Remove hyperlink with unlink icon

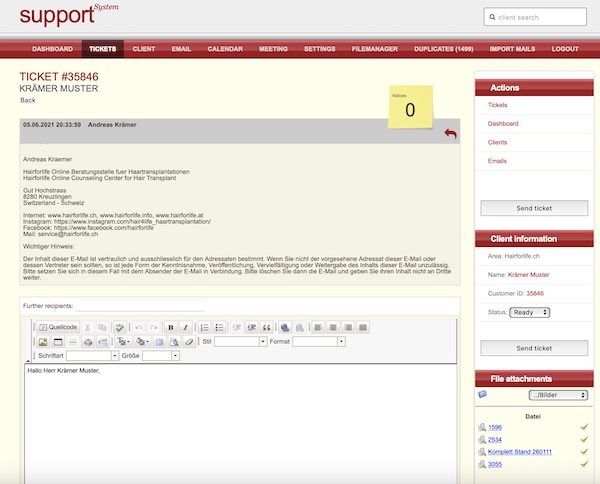coord(300,327)
